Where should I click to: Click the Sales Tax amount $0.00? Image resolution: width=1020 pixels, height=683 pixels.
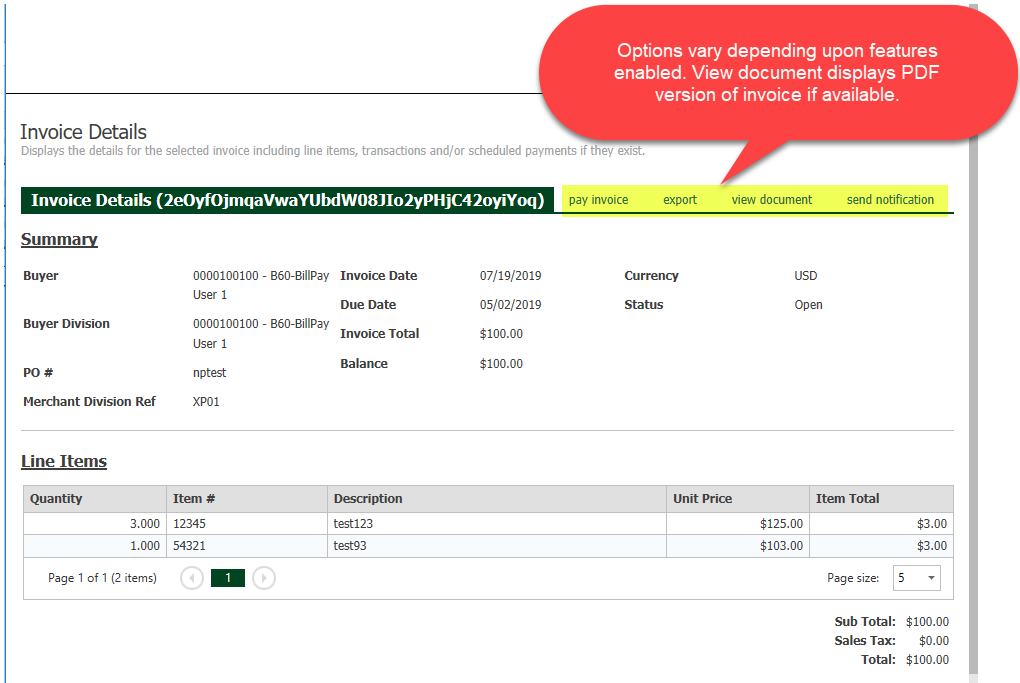[x=934, y=641]
